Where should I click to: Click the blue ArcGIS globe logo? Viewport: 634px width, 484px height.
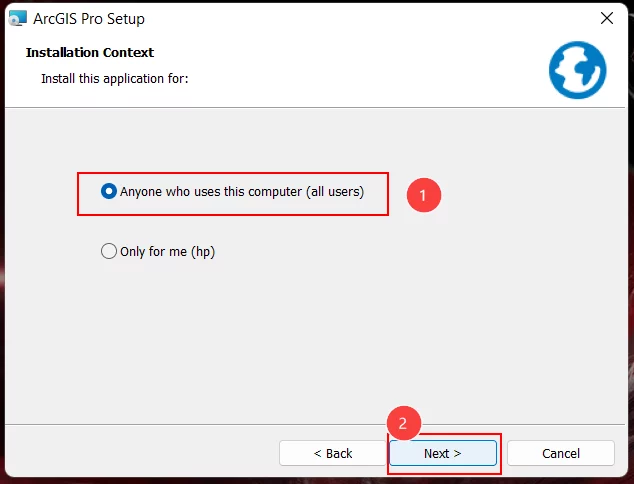tap(577, 70)
